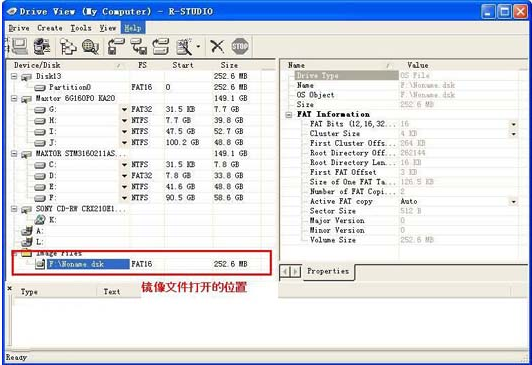Open the View menu
Screen dimensions: 532x365
pyautogui.click(x=108, y=28)
